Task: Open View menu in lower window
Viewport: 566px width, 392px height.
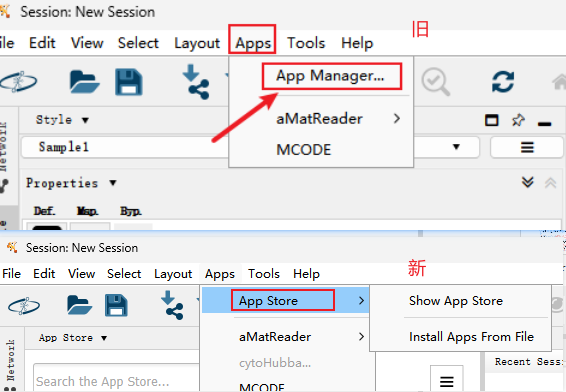Action: pyautogui.click(x=82, y=274)
